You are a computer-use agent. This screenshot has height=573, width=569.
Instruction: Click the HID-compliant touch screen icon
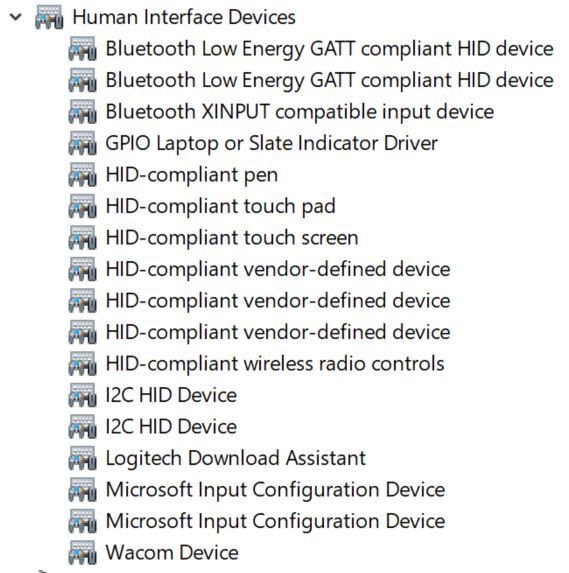(x=82, y=238)
